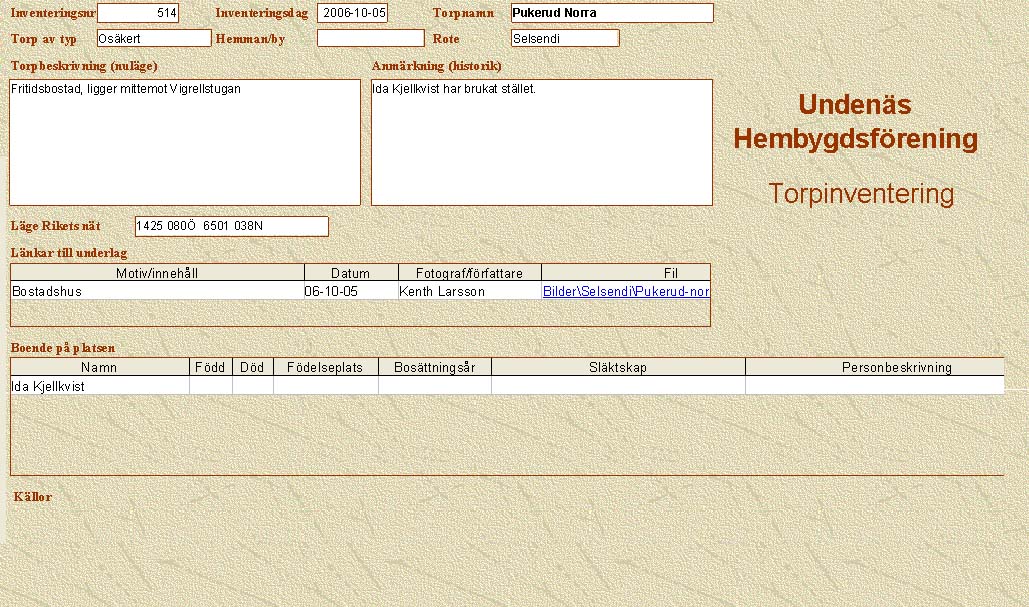
Task: Select the Ida Kjellkvist name cell
Action: click(99, 386)
